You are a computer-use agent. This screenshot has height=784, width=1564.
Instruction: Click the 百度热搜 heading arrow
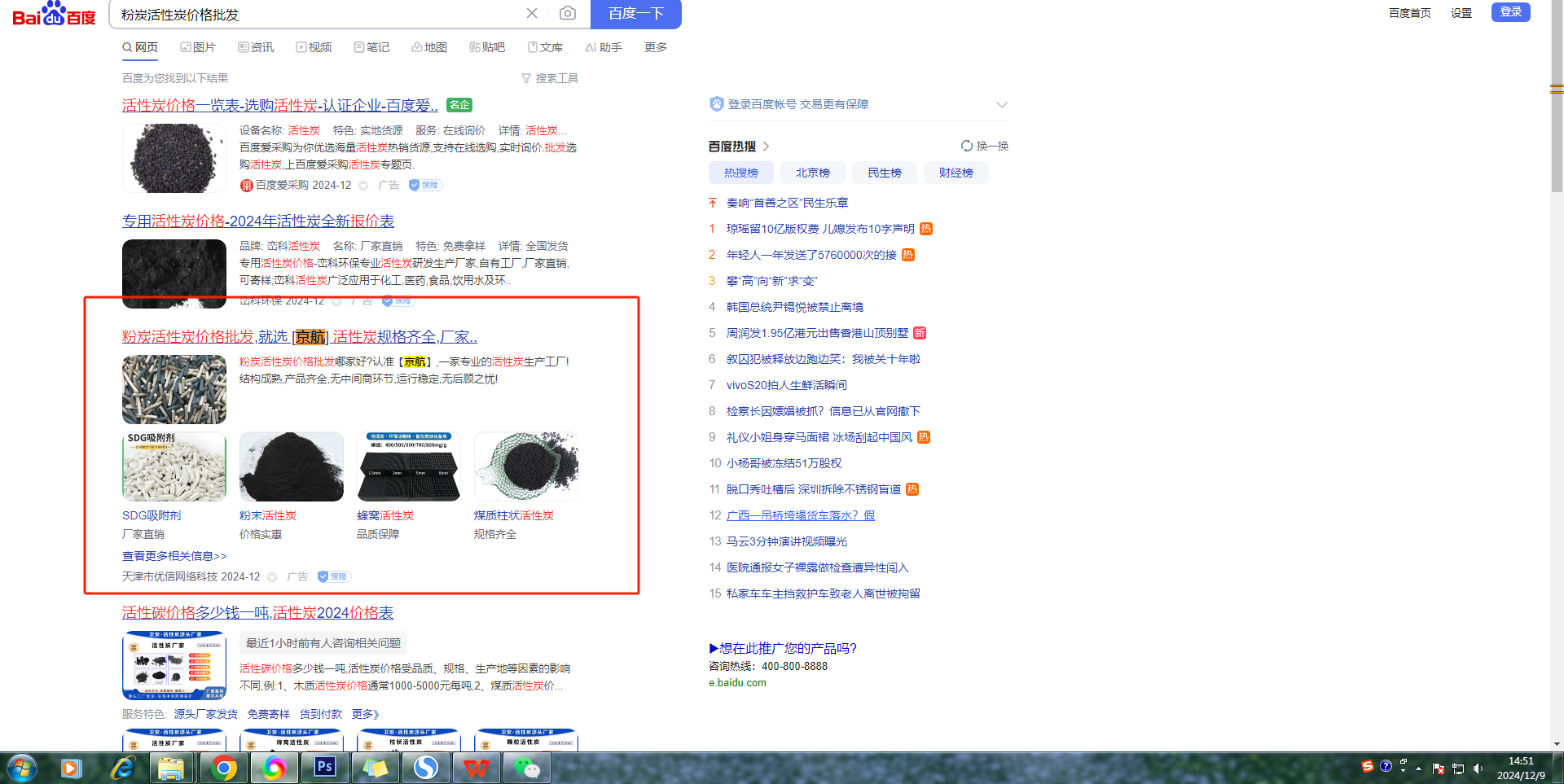click(766, 147)
